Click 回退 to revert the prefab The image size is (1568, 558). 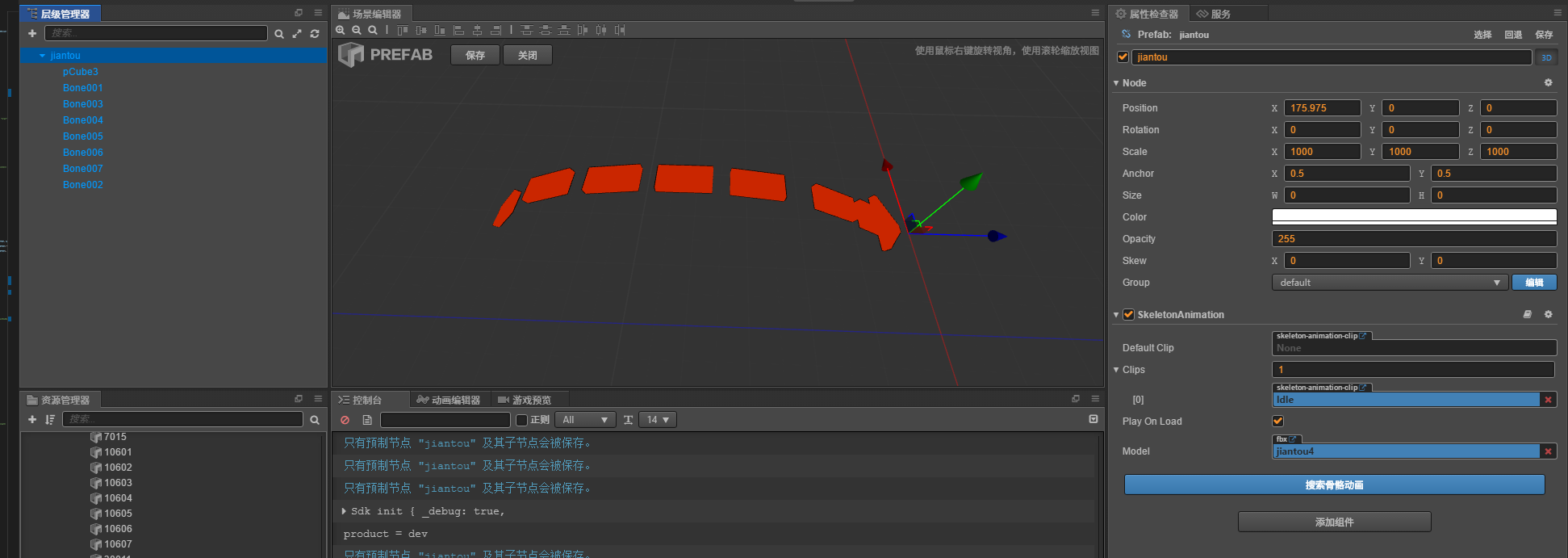click(1513, 35)
